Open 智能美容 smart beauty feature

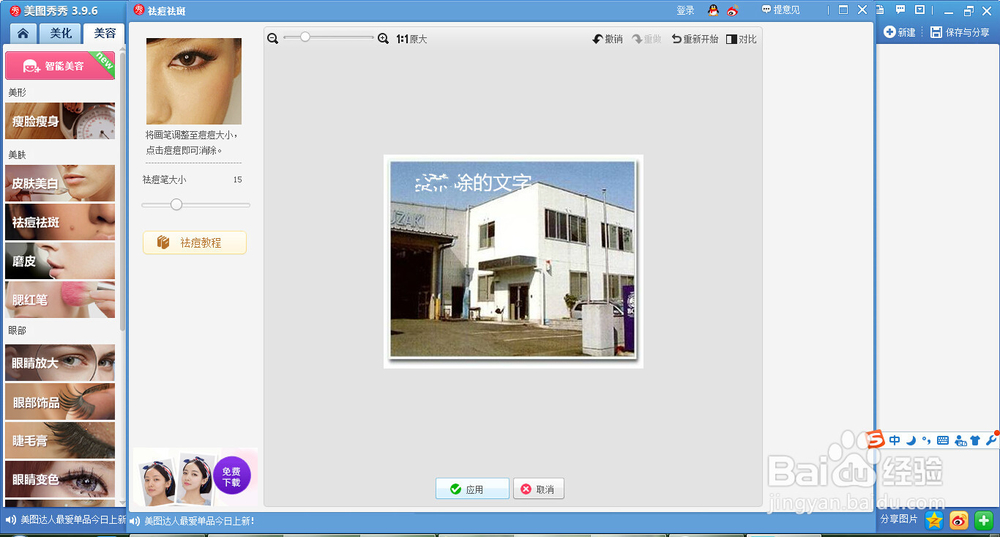click(60, 65)
